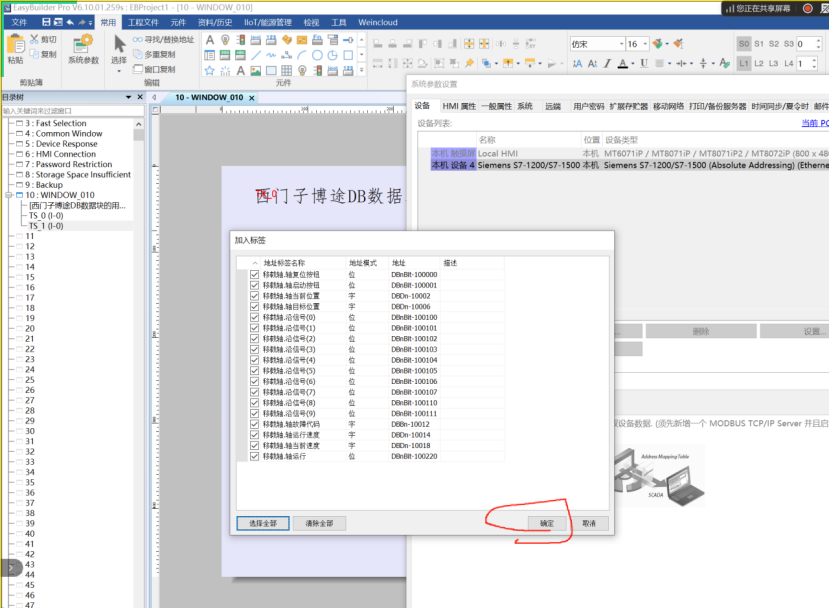Click 选择全部 (Select All) button

(263, 523)
